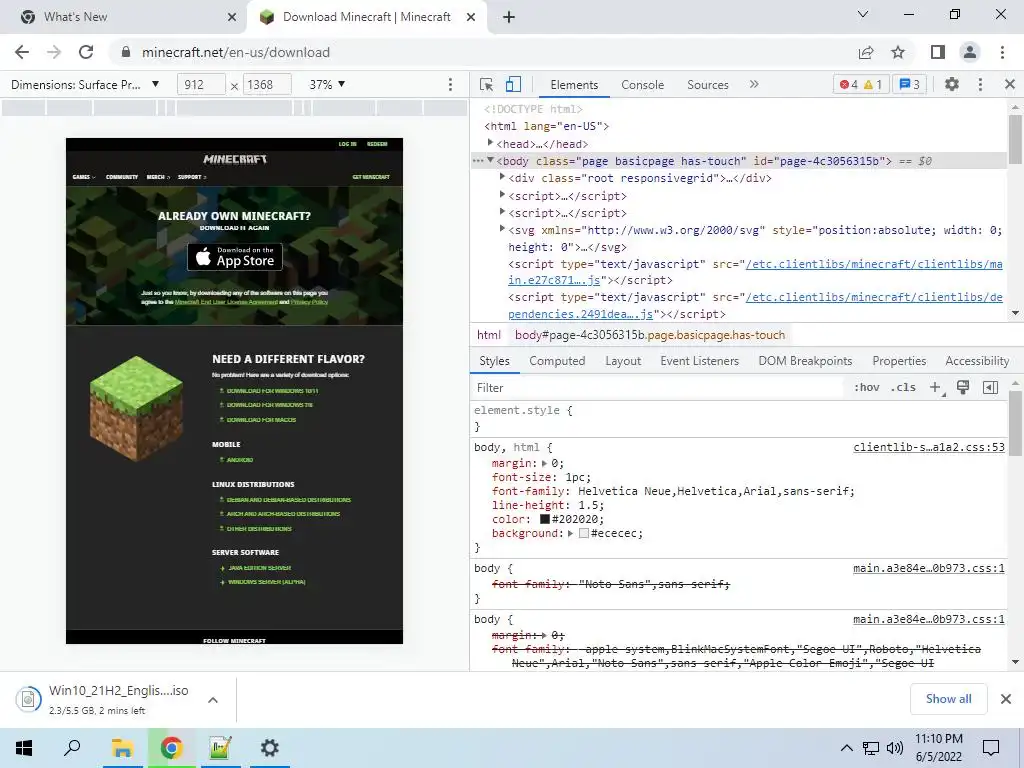
Task: Click the 912 width input
Action: click(201, 84)
